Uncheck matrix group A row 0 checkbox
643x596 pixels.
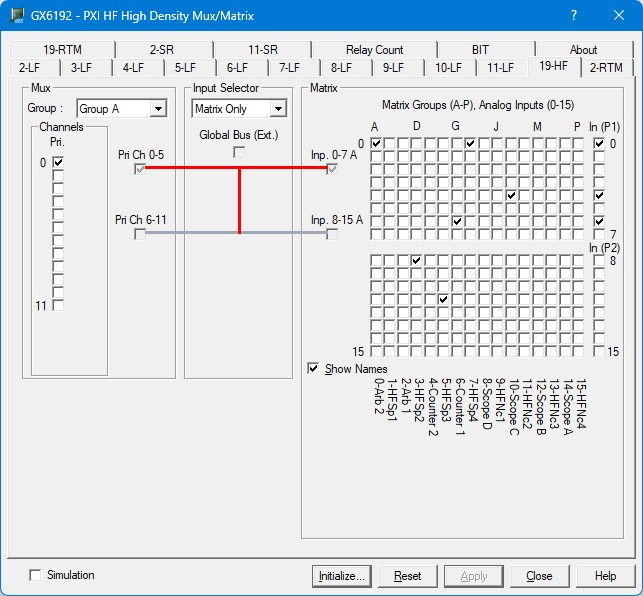[376, 144]
